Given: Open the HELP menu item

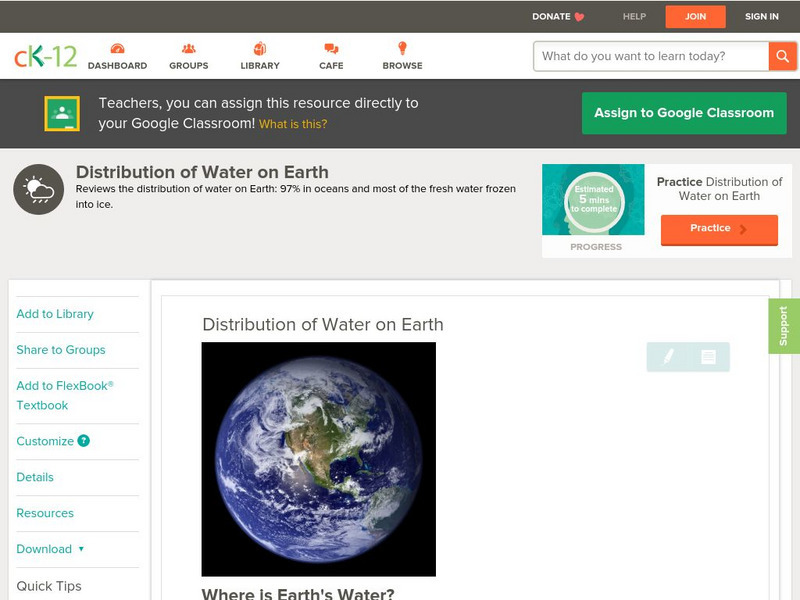Looking at the screenshot, I should [634, 16].
